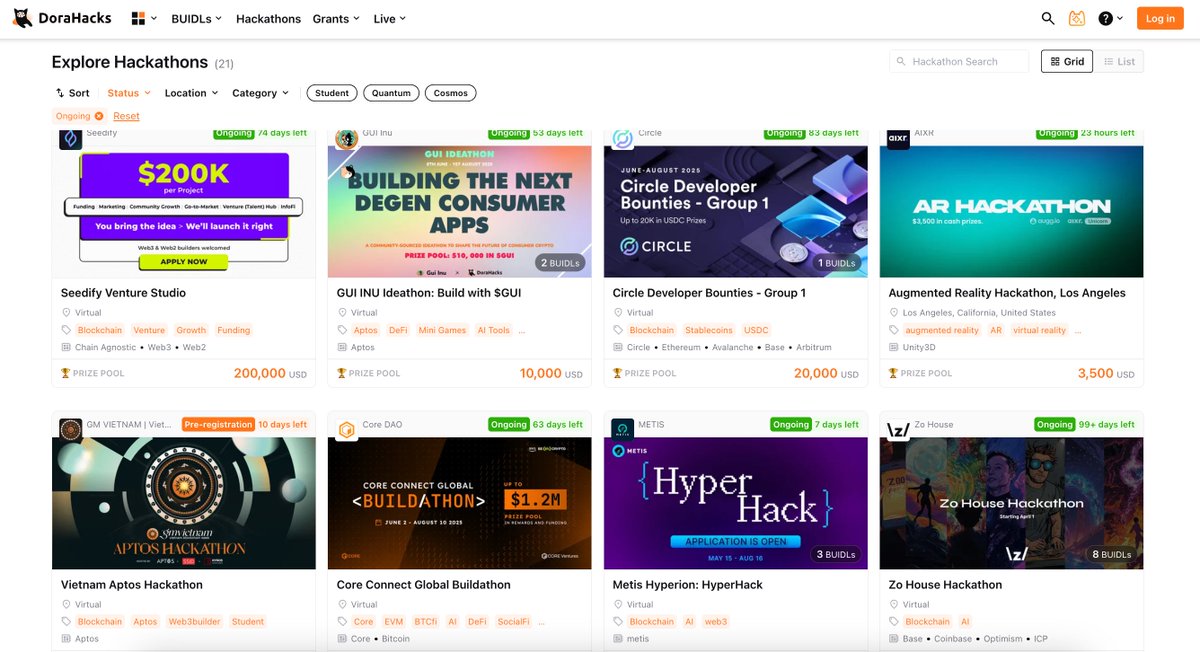
Task: Click the AIXR organizer logo icon
Action: 898,138
